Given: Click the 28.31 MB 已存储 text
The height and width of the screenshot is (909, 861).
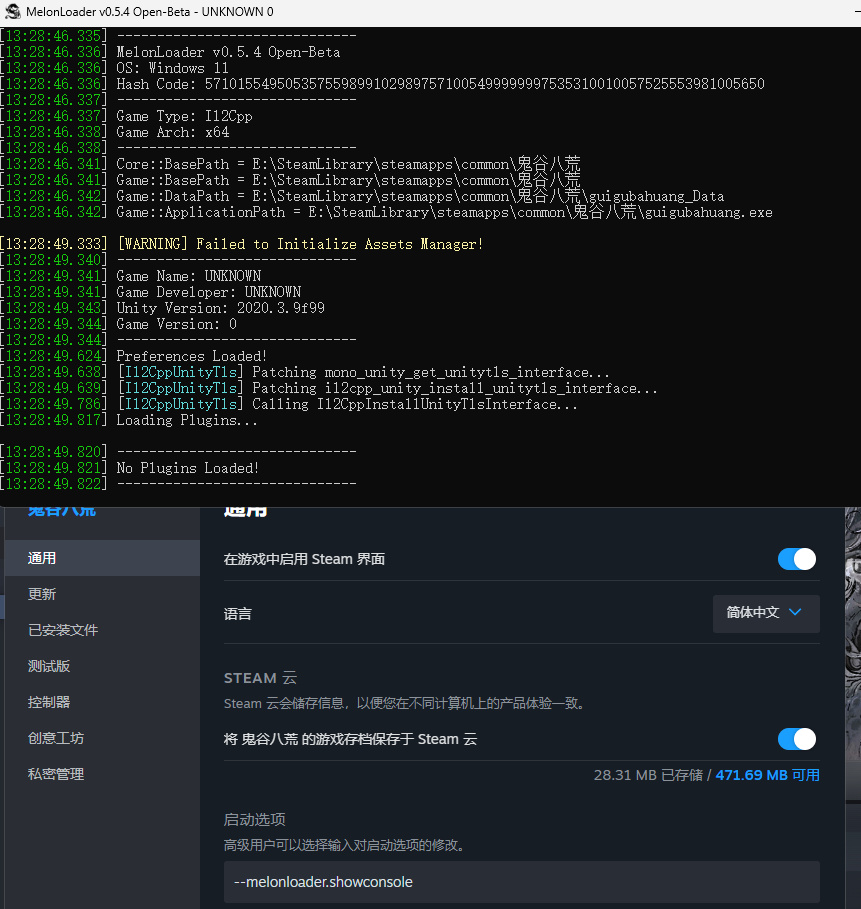Looking at the screenshot, I should pyautogui.click(x=648, y=775).
